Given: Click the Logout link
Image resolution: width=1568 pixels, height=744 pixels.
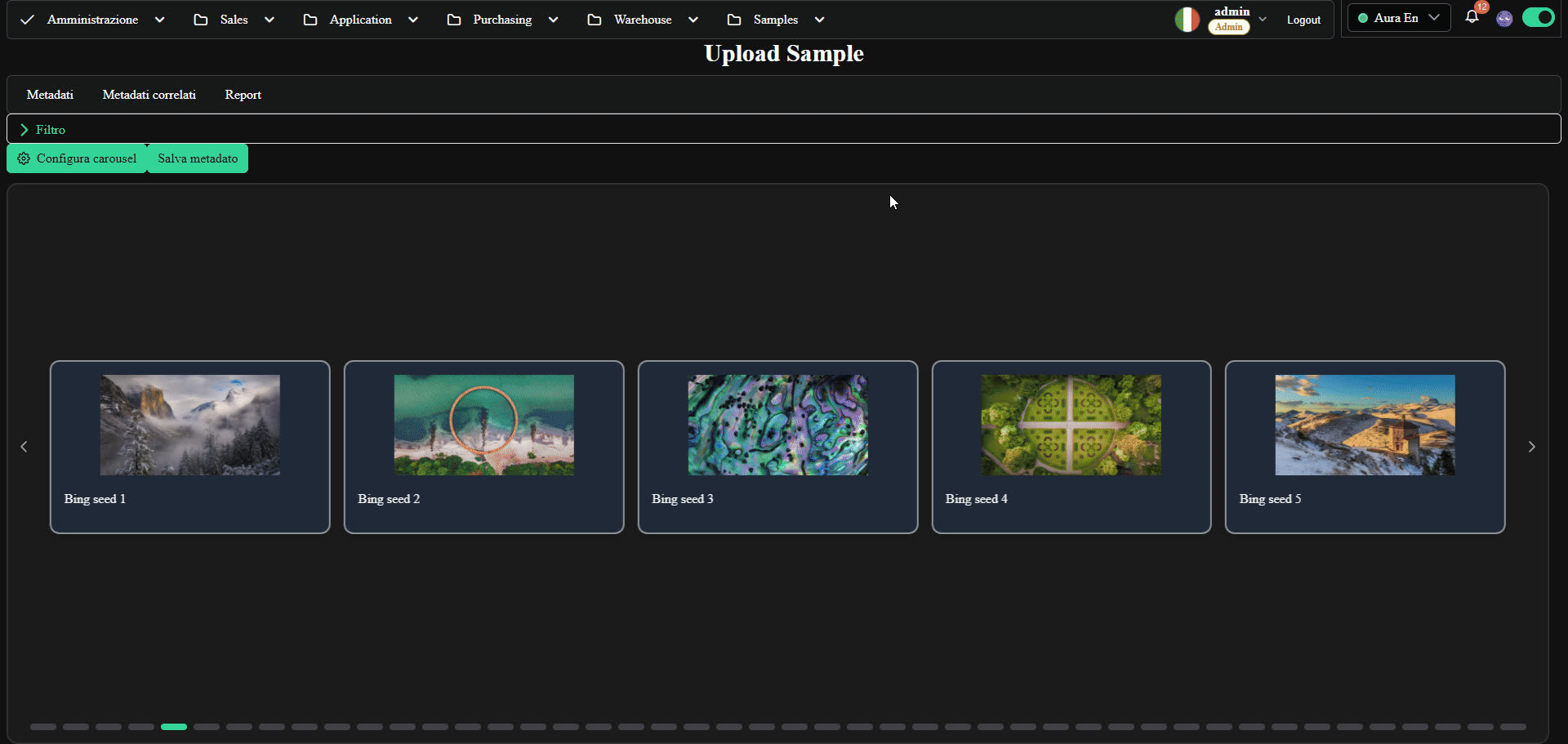Looking at the screenshot, I should (1303, 20).
